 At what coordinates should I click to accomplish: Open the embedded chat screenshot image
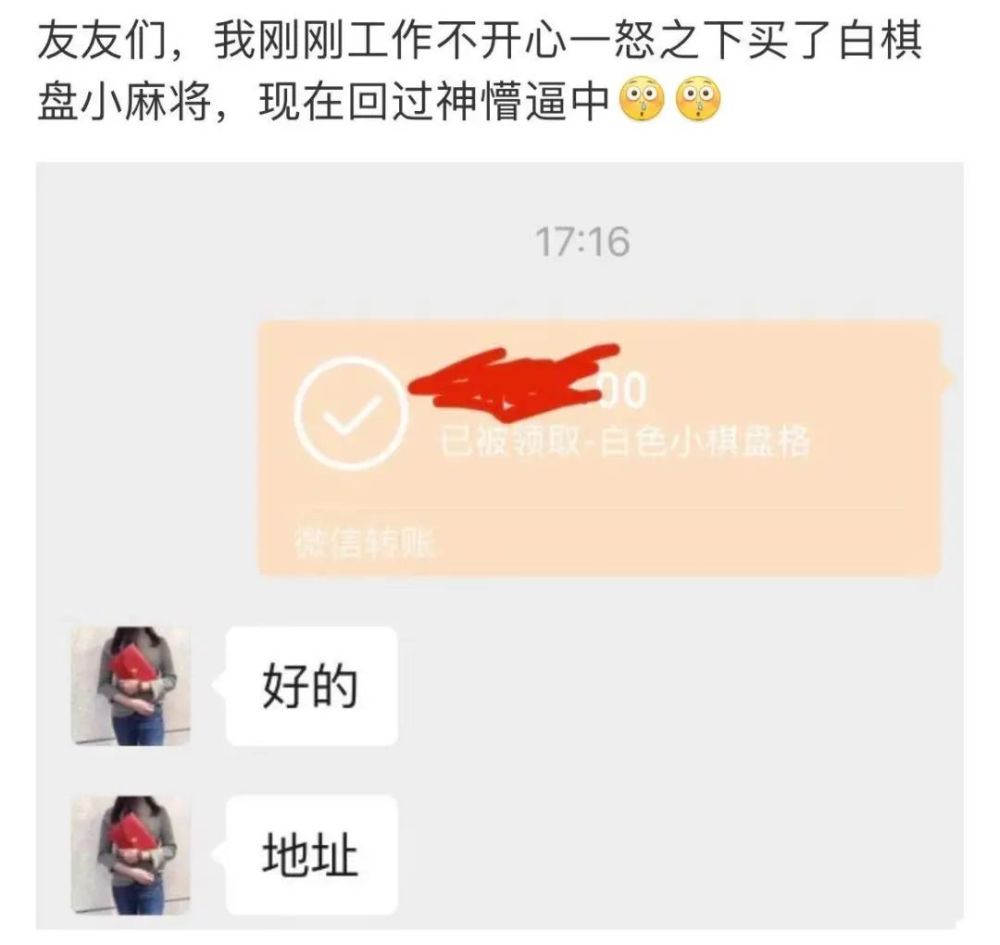(x=499, y=546)
